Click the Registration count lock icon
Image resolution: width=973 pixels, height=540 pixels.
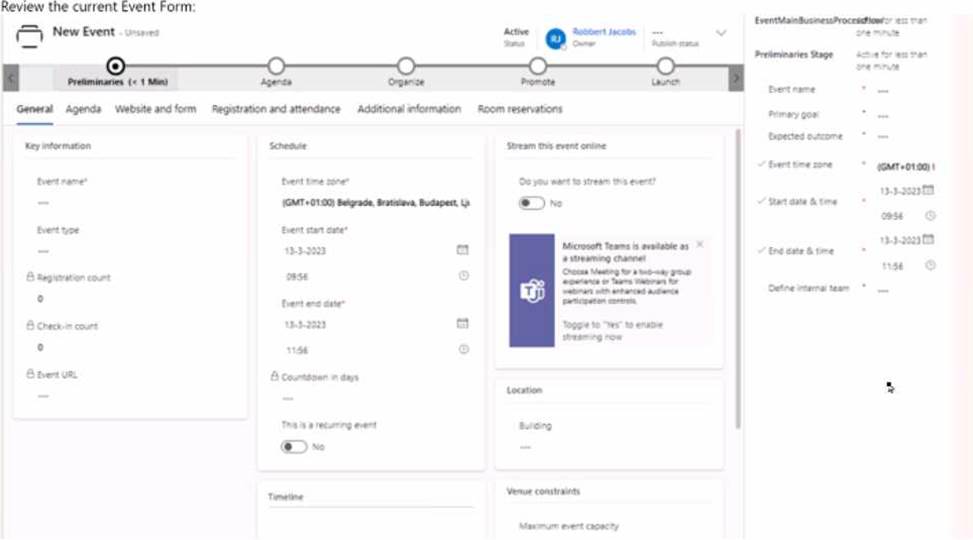pyautogui.click(x=30, y=277)
